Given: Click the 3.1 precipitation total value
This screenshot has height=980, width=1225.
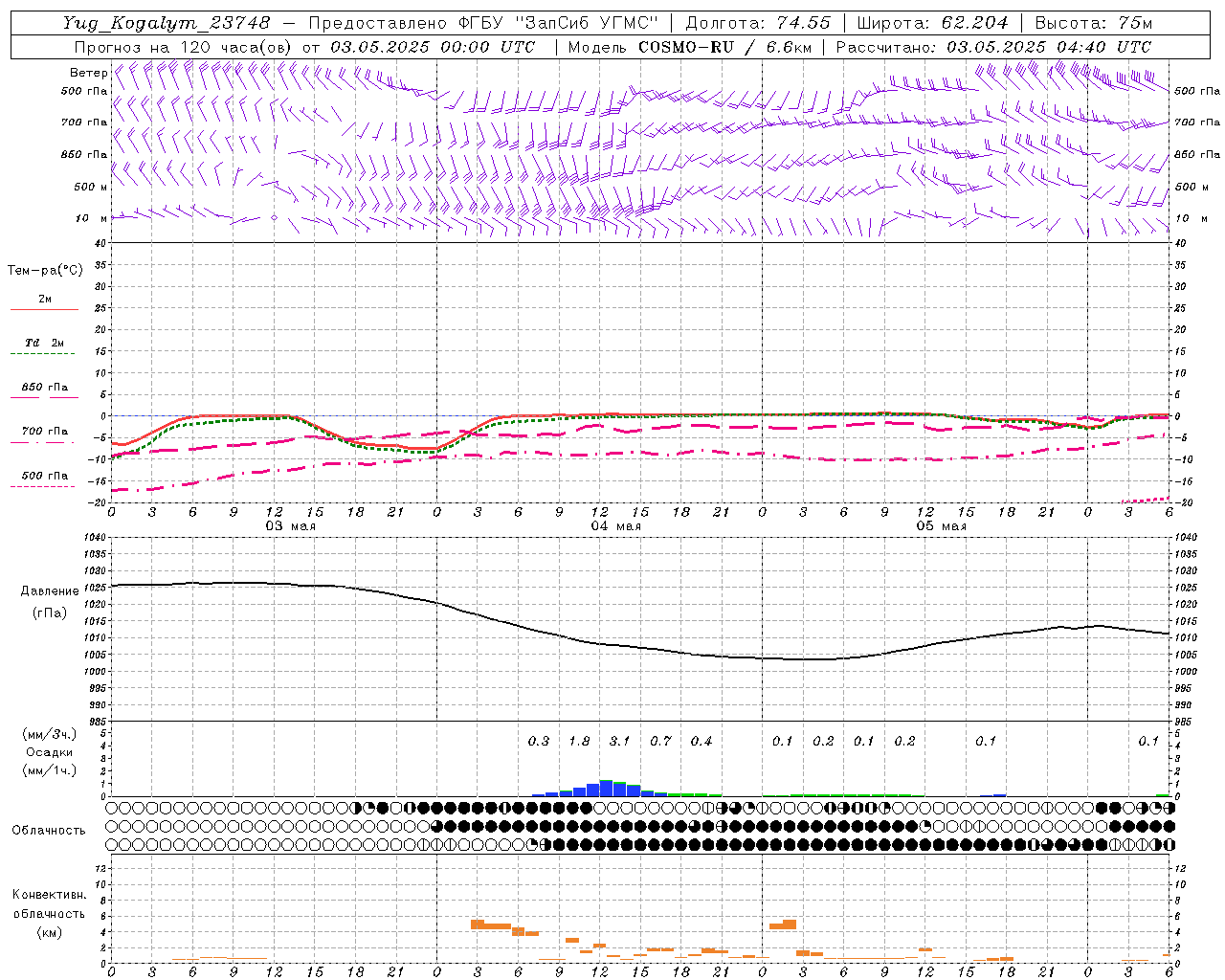Looking at the screenshot, I should click(x=620, y=741).
